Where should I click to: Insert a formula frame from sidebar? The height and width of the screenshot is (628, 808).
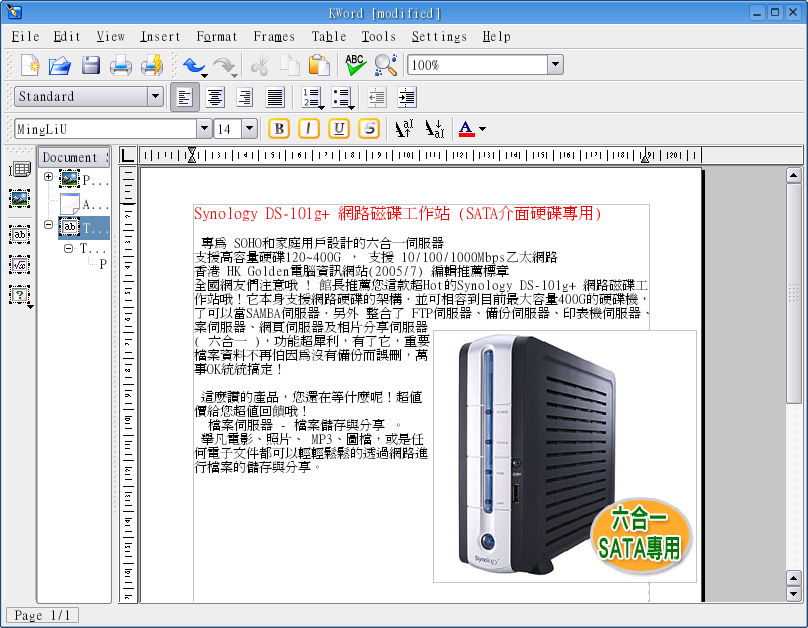tap(19, 265)
